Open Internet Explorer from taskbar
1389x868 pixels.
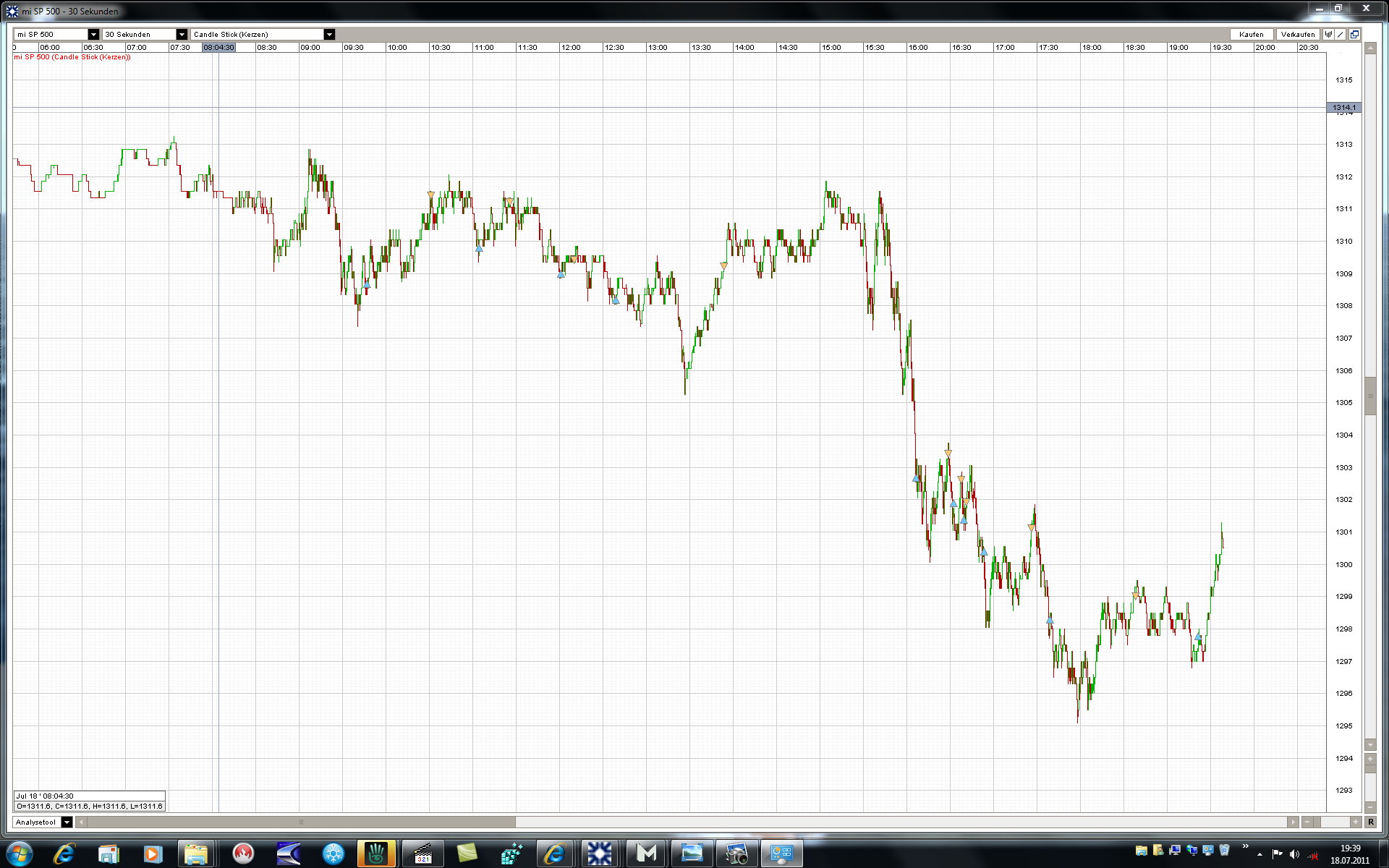click(x=64, y=854)
